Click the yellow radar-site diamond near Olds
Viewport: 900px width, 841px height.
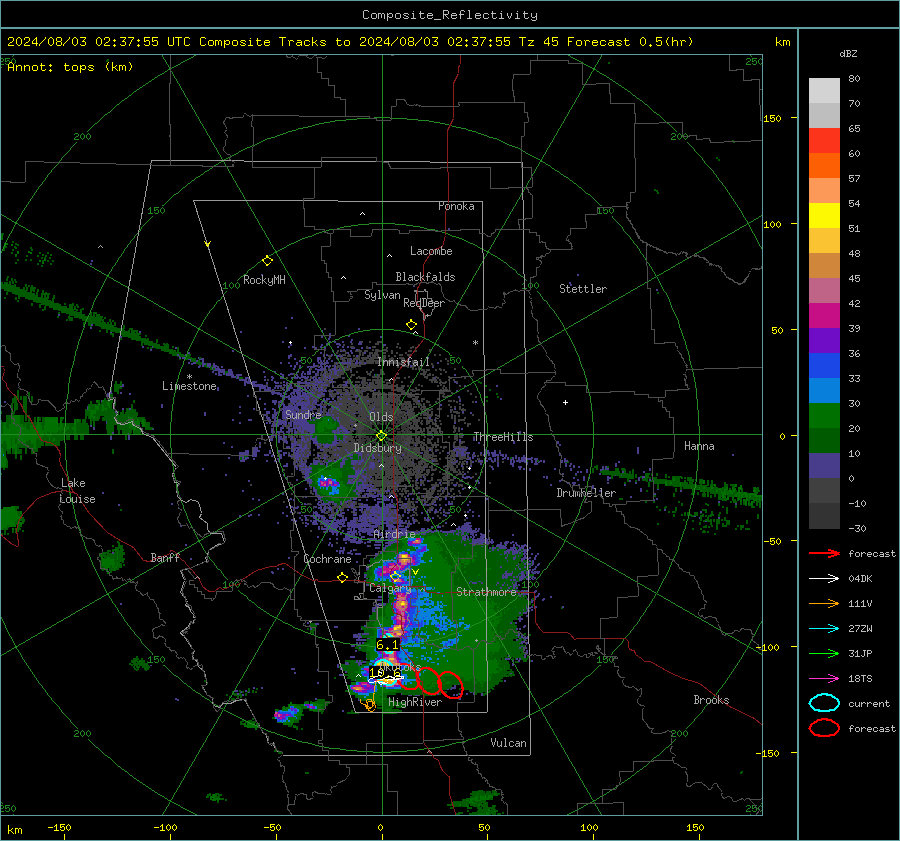[381, 436]
